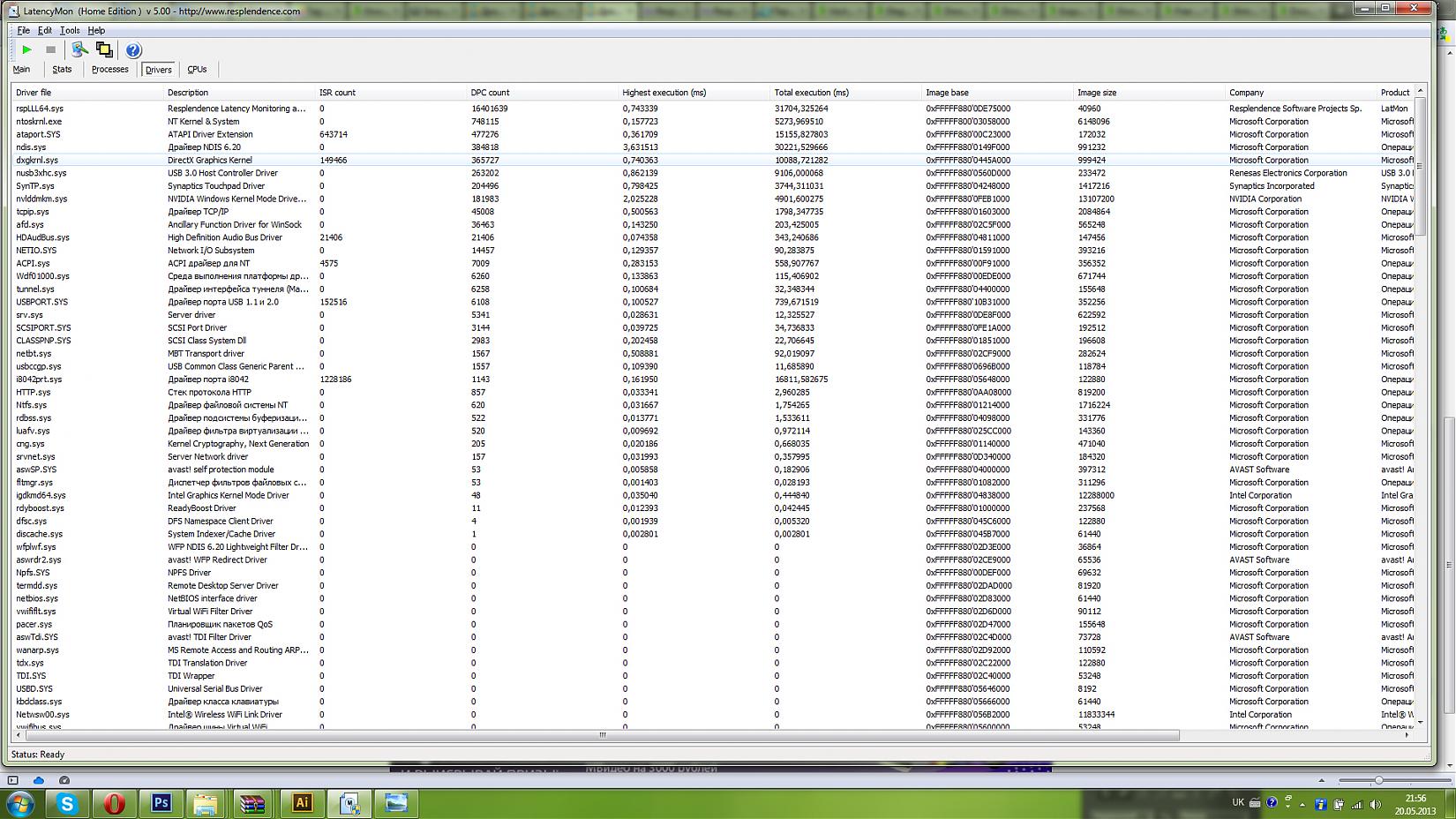This screenshot has height=819, width=1456.
Task: Open the Edit menu
Action: click(x=45, y=30)
